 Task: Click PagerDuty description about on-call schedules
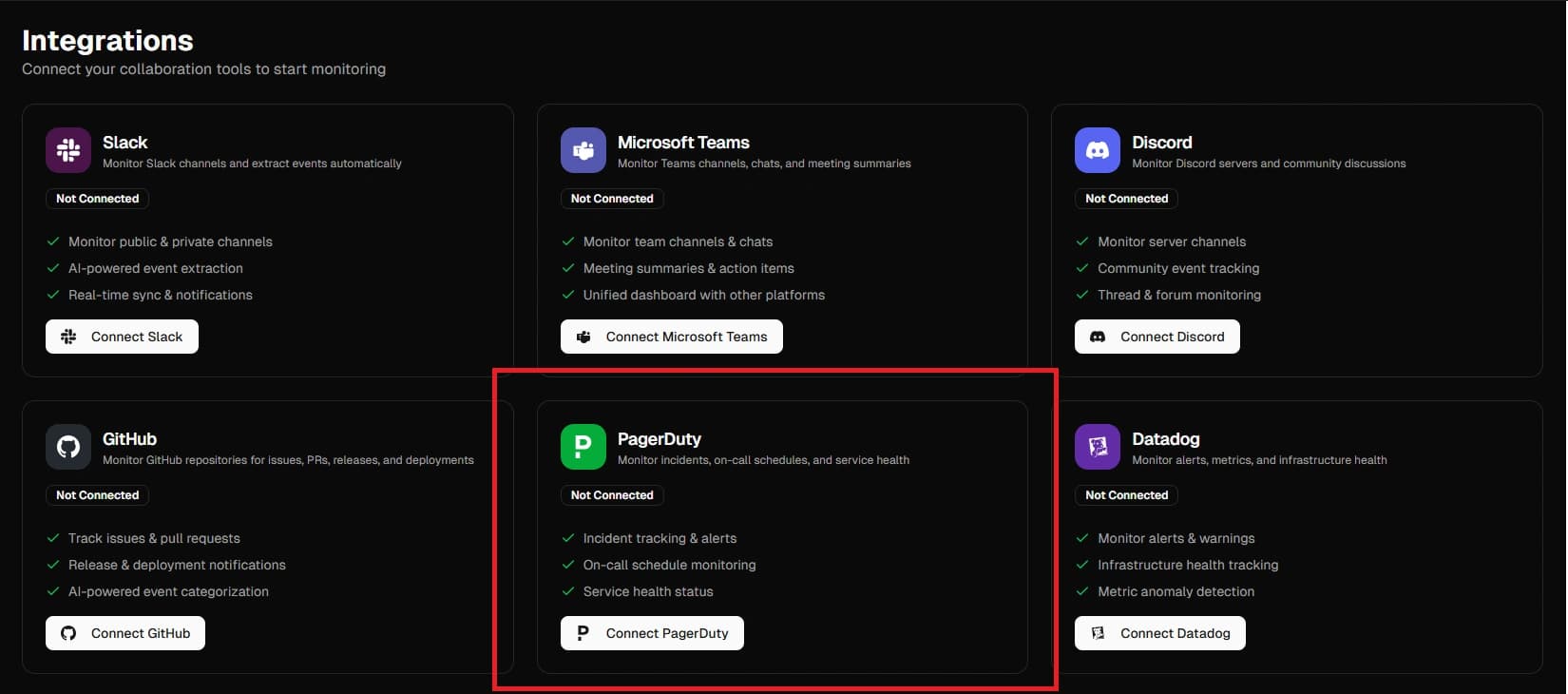tap(763, 460)
